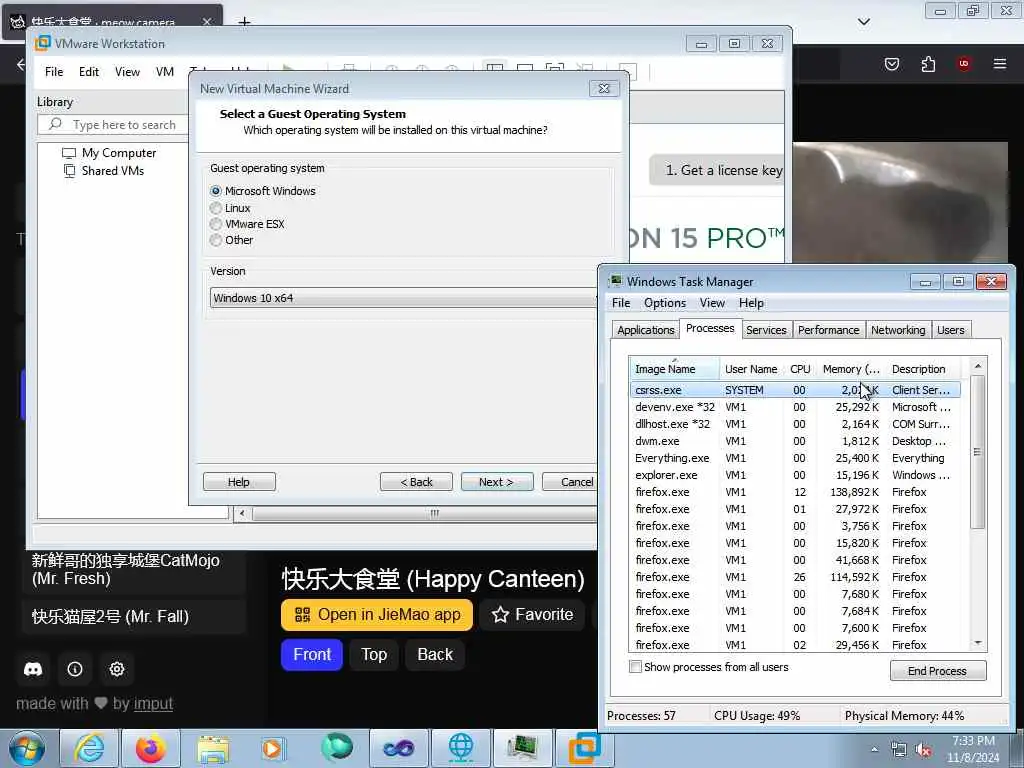Open the gear settings icon on the webpage
The height and width of the screenshot is (768, 1024).
coord(117,669)
